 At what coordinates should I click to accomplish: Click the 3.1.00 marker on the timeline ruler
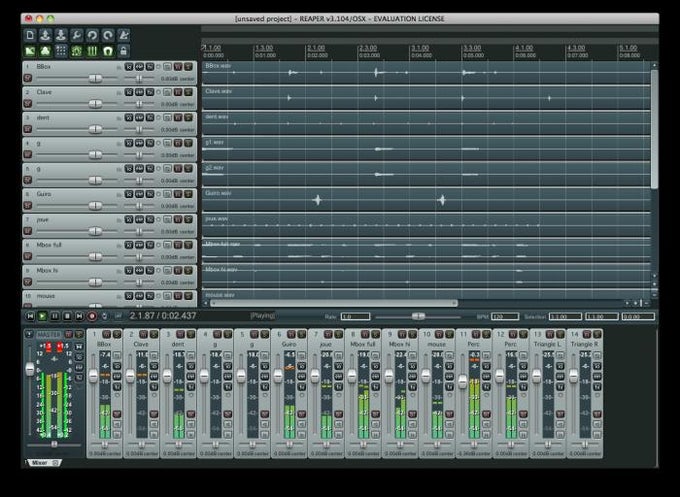(x=420, y=48)
